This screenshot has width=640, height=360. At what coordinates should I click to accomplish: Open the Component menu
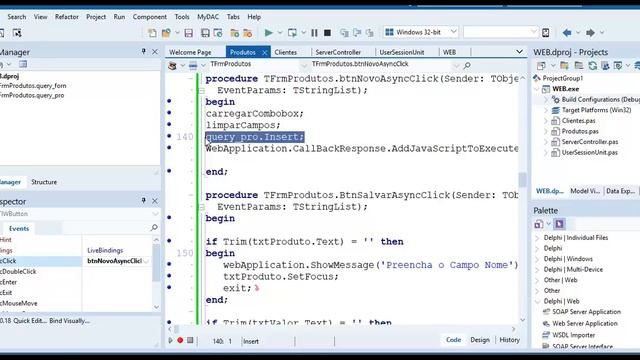(x=149, y=17)
